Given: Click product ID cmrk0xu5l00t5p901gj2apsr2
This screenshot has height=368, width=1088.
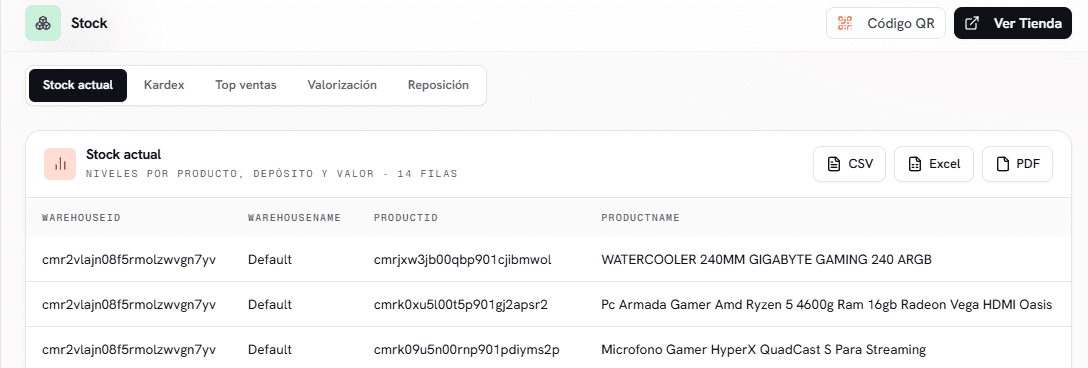Looking at the screenshot, I should point(461,305).
